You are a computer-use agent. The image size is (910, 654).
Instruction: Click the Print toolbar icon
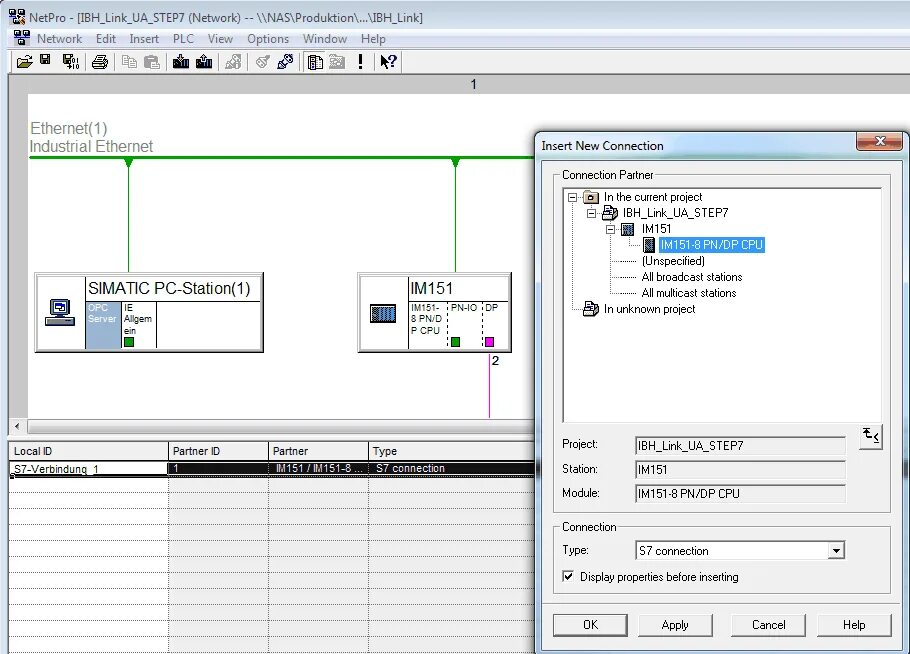(100, 62)
